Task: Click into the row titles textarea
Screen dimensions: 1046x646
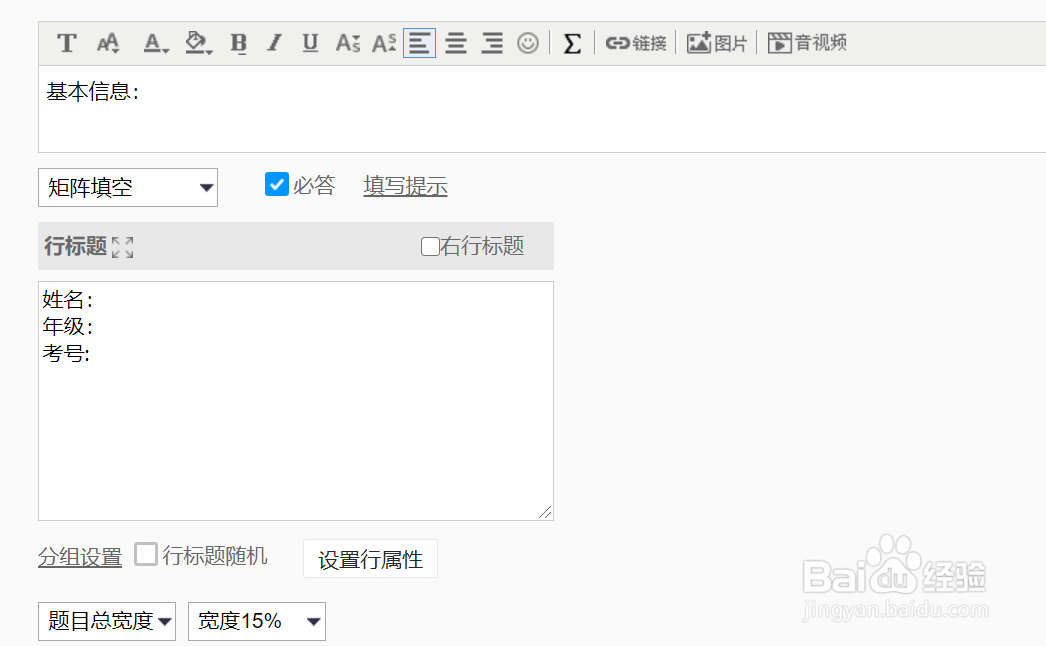Action: pyautogui.click(x=296, y=400)
